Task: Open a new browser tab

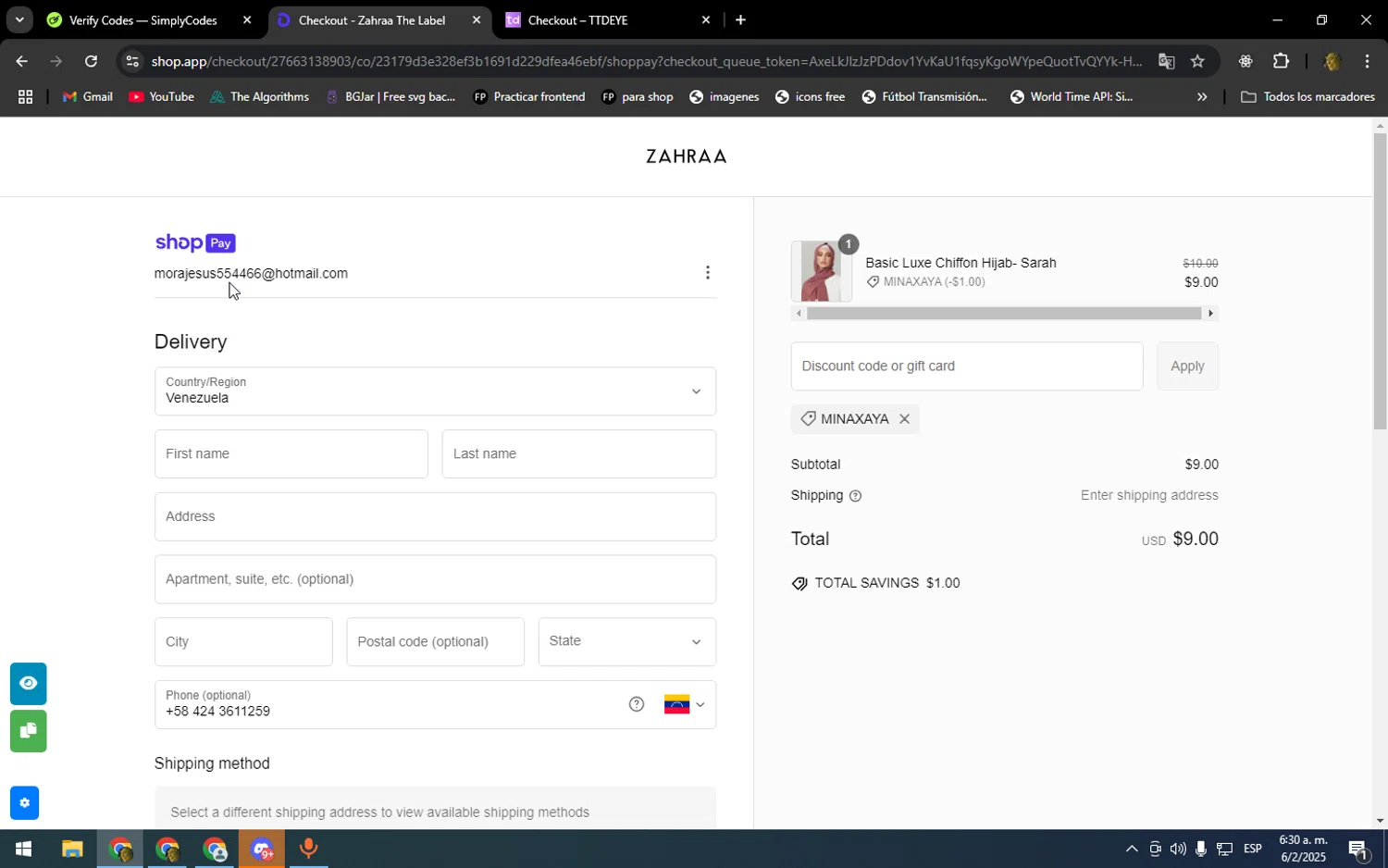Action: point(740,20)
